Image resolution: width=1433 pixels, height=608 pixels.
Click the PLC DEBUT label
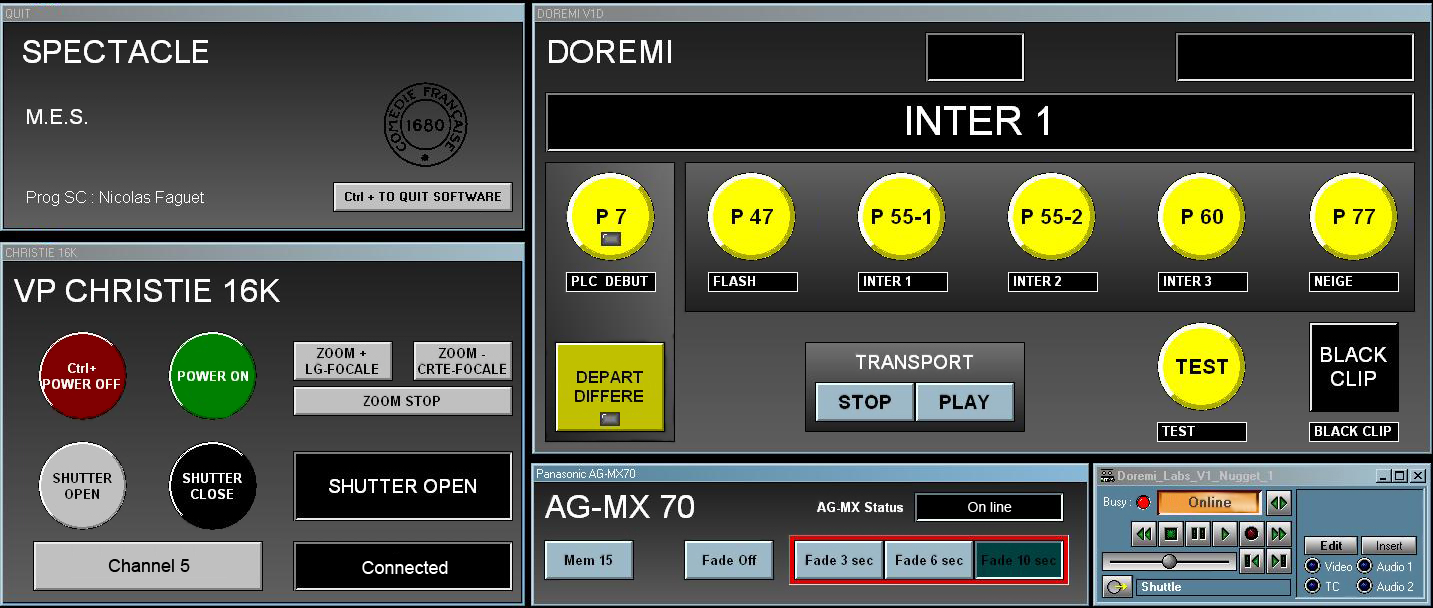(x=610, y=281)
